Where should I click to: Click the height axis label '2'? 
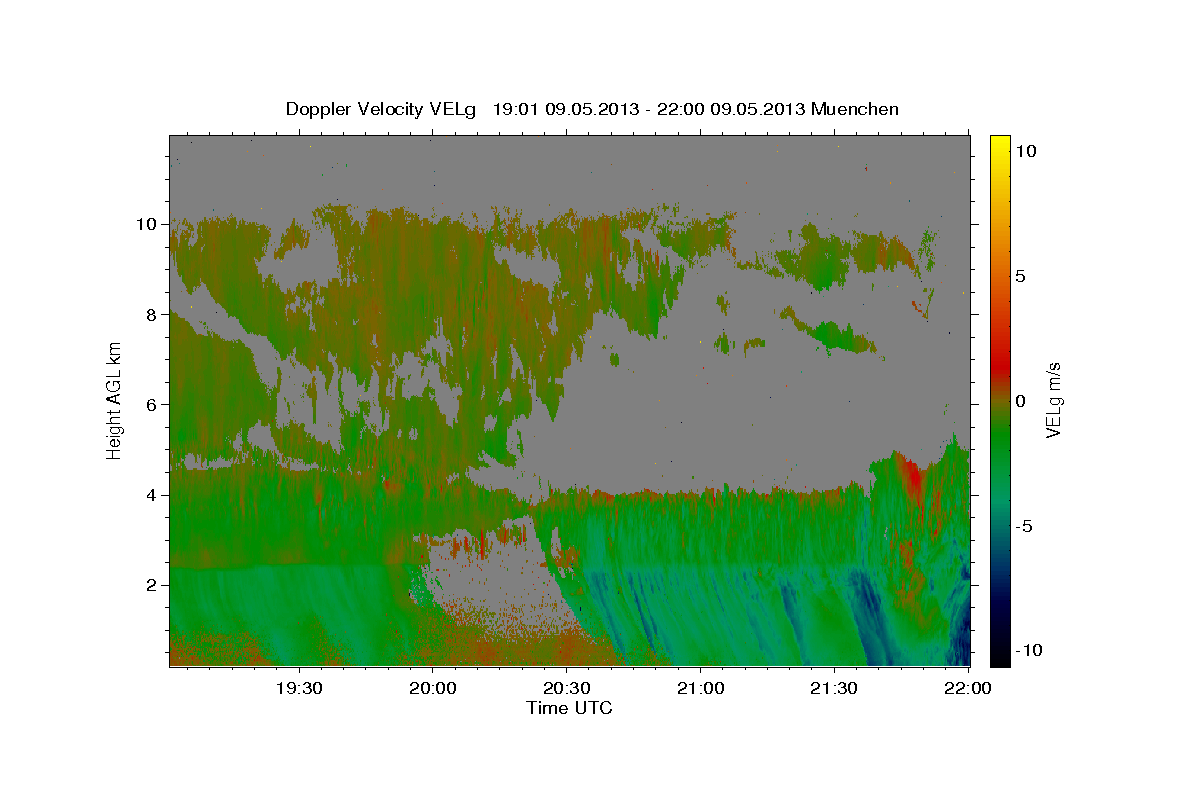pyautogui.click(x=153, y=585)
